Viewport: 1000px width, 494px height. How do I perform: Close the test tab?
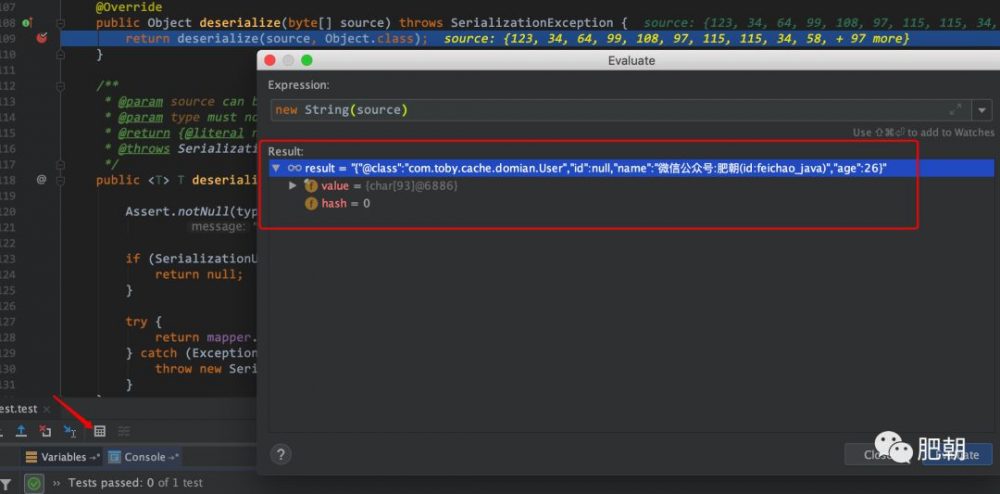(x=47, y=409)
